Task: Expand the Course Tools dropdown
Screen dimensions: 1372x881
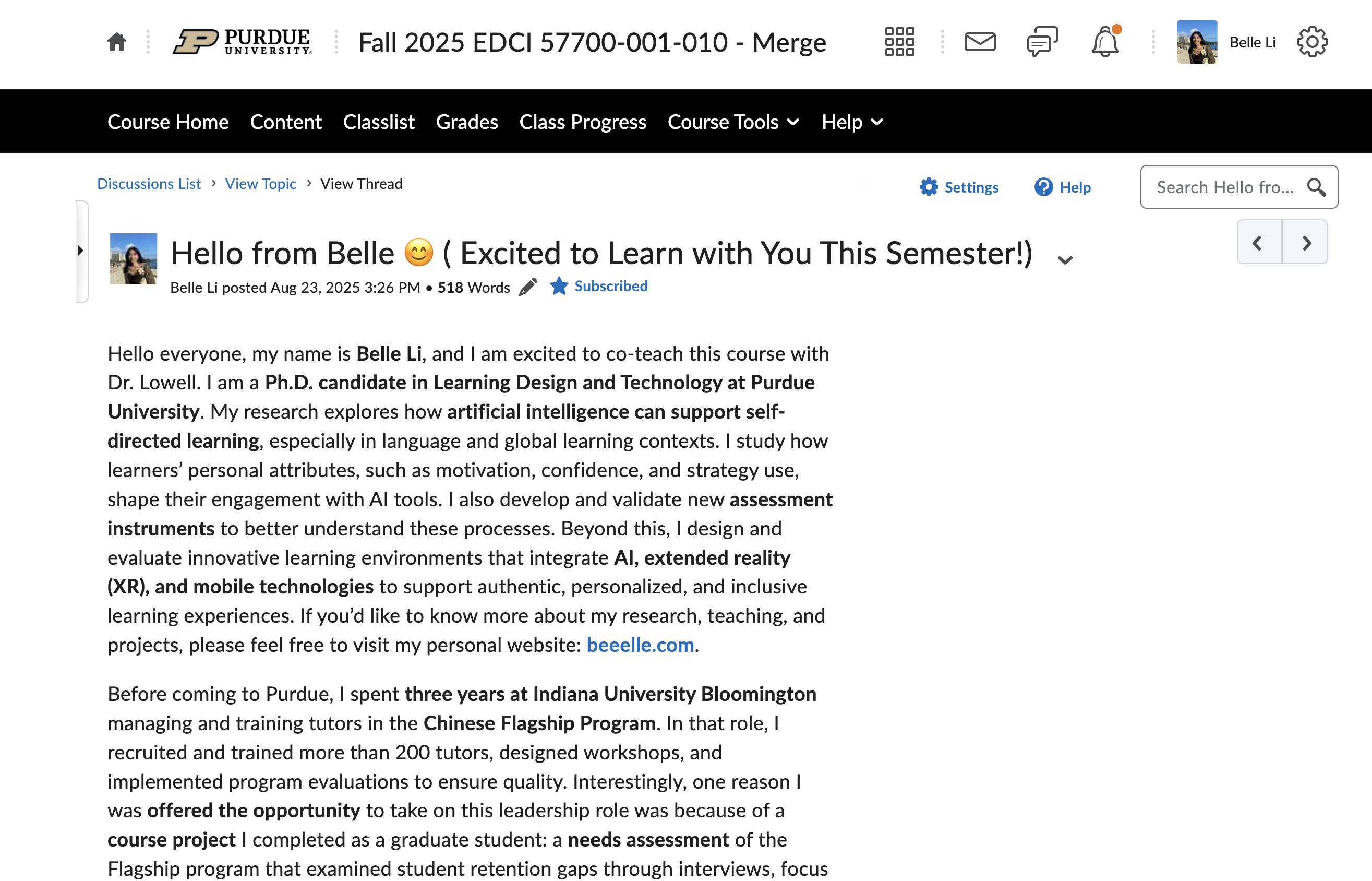Action: pyautogui.click(x=733, y=122)
